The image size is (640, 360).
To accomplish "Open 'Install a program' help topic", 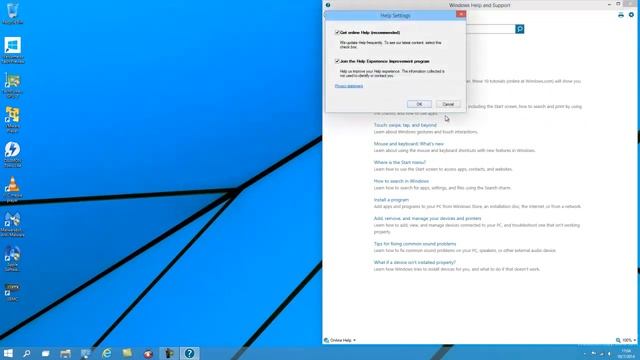I will point(391,200).
